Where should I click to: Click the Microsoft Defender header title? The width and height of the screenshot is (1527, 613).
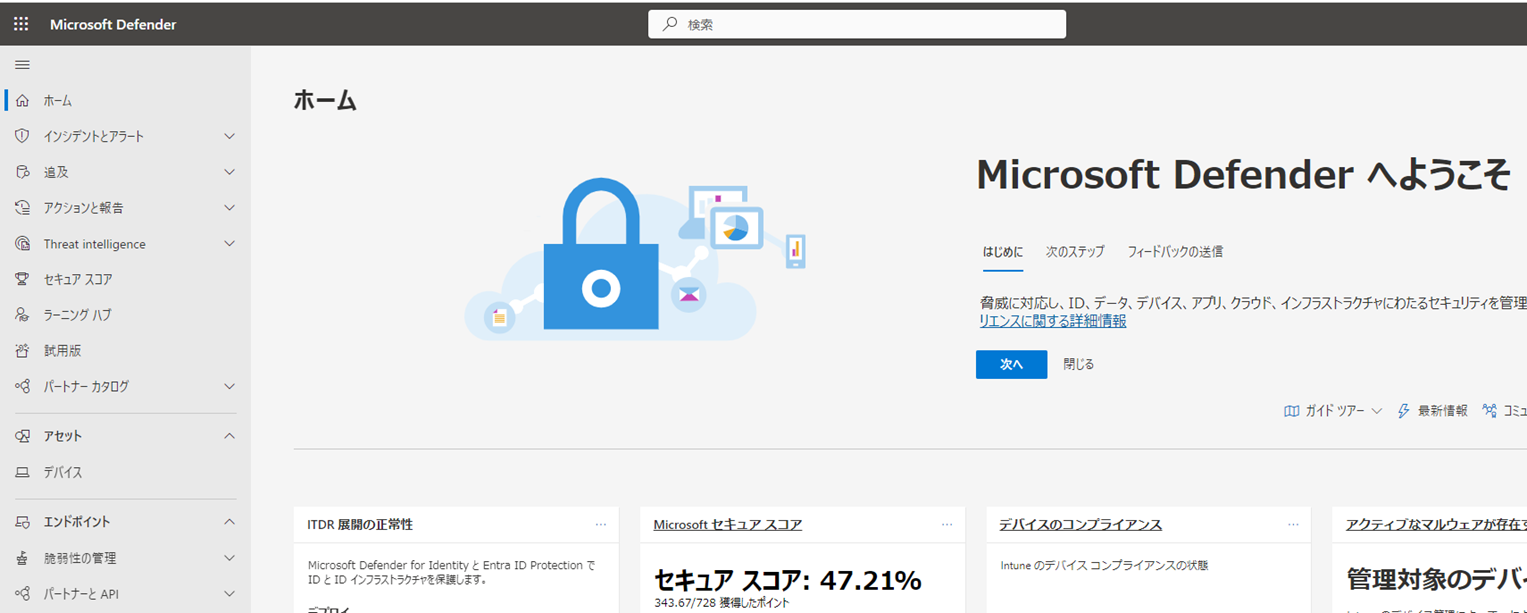coord(113,24)
